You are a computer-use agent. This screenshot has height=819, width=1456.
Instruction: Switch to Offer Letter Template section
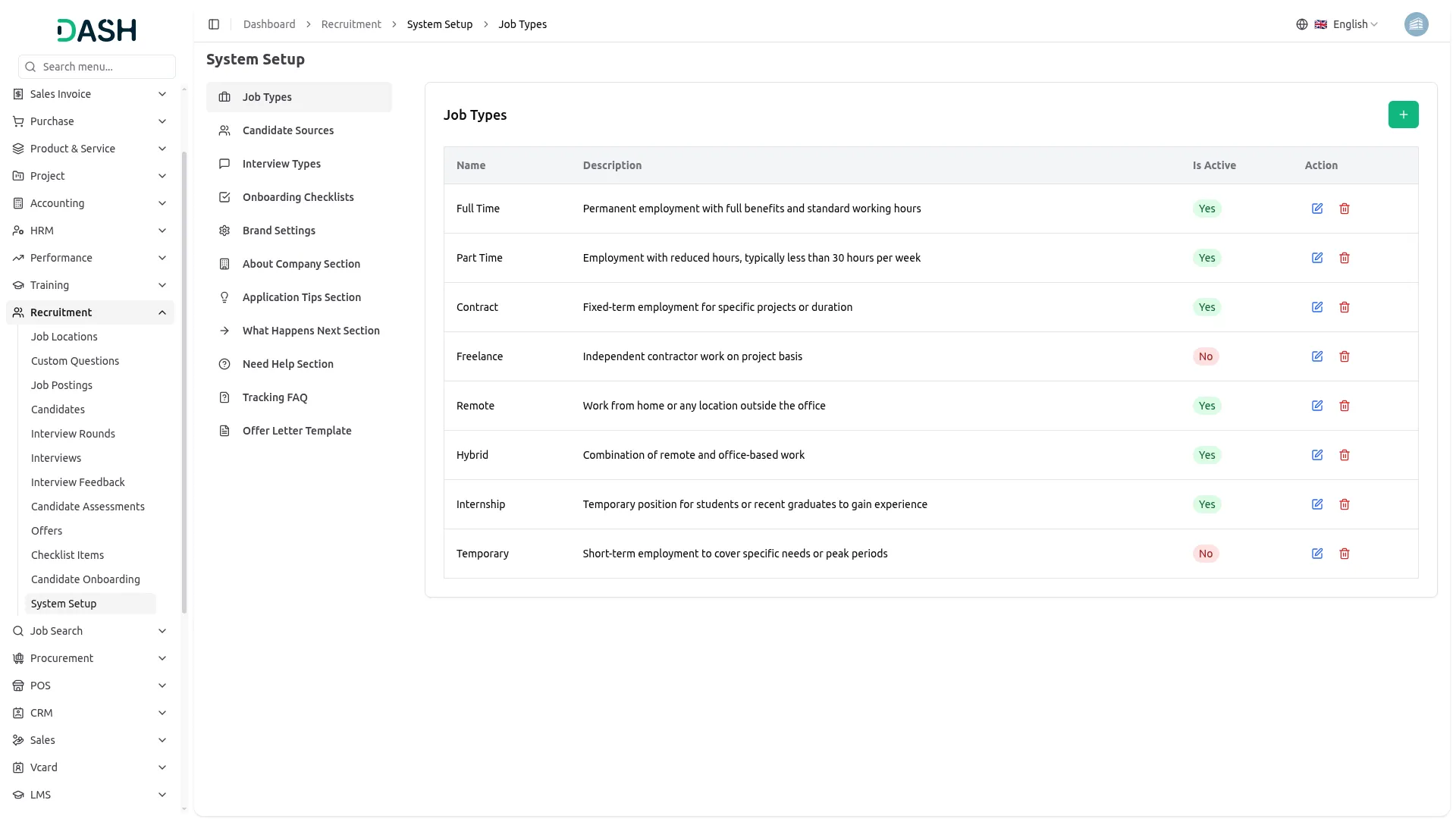297,431
